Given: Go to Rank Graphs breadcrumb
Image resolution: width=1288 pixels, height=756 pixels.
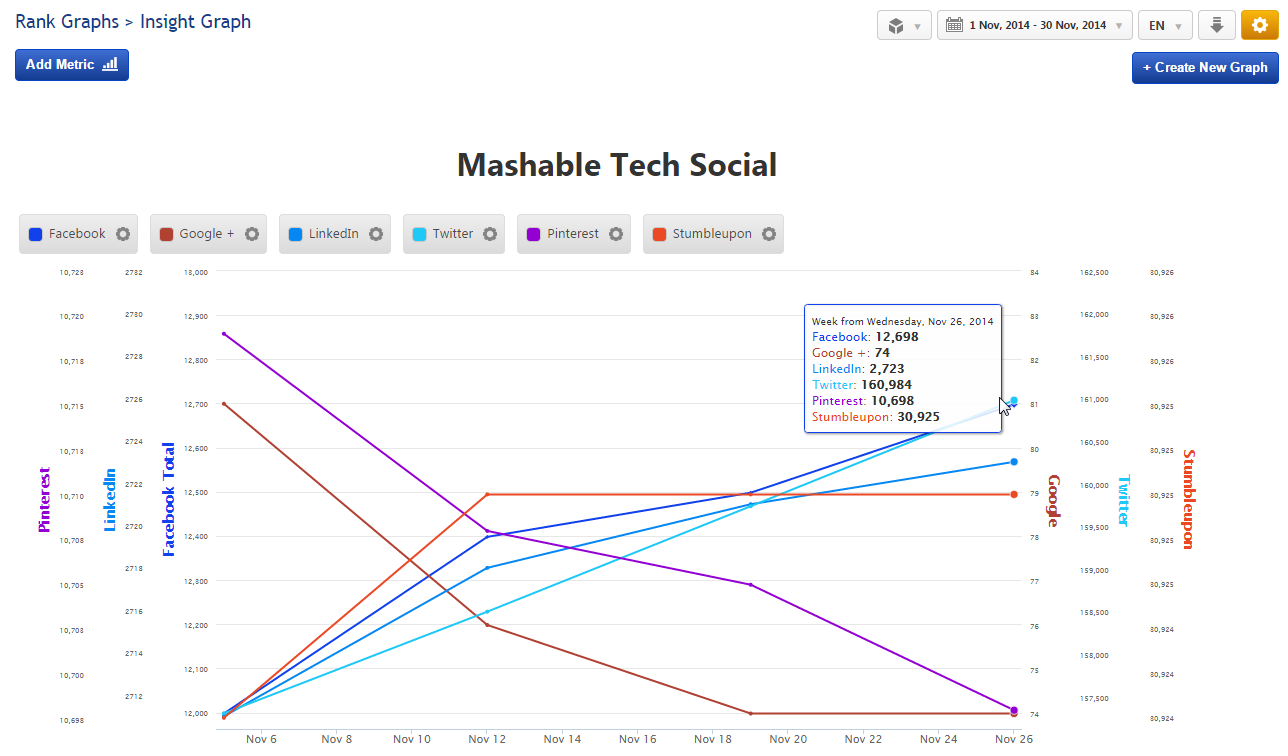Looking at the screenshot, I should click(x=66, y=21).
